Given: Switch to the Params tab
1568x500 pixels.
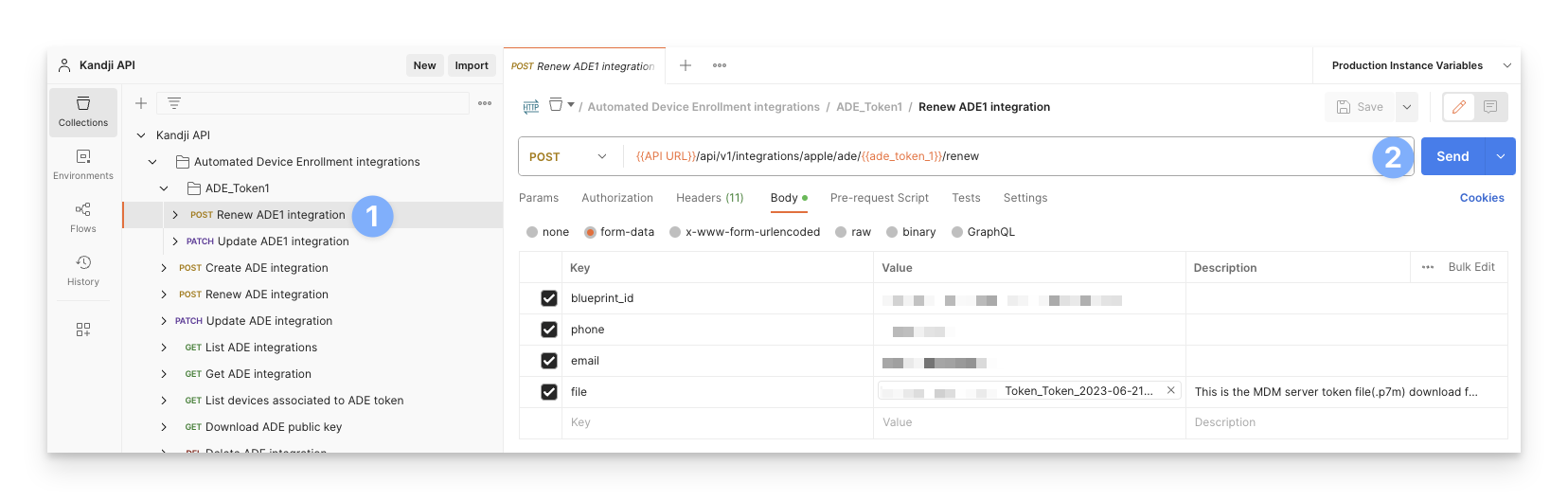Looking at the screenshot, I should 539,198.
